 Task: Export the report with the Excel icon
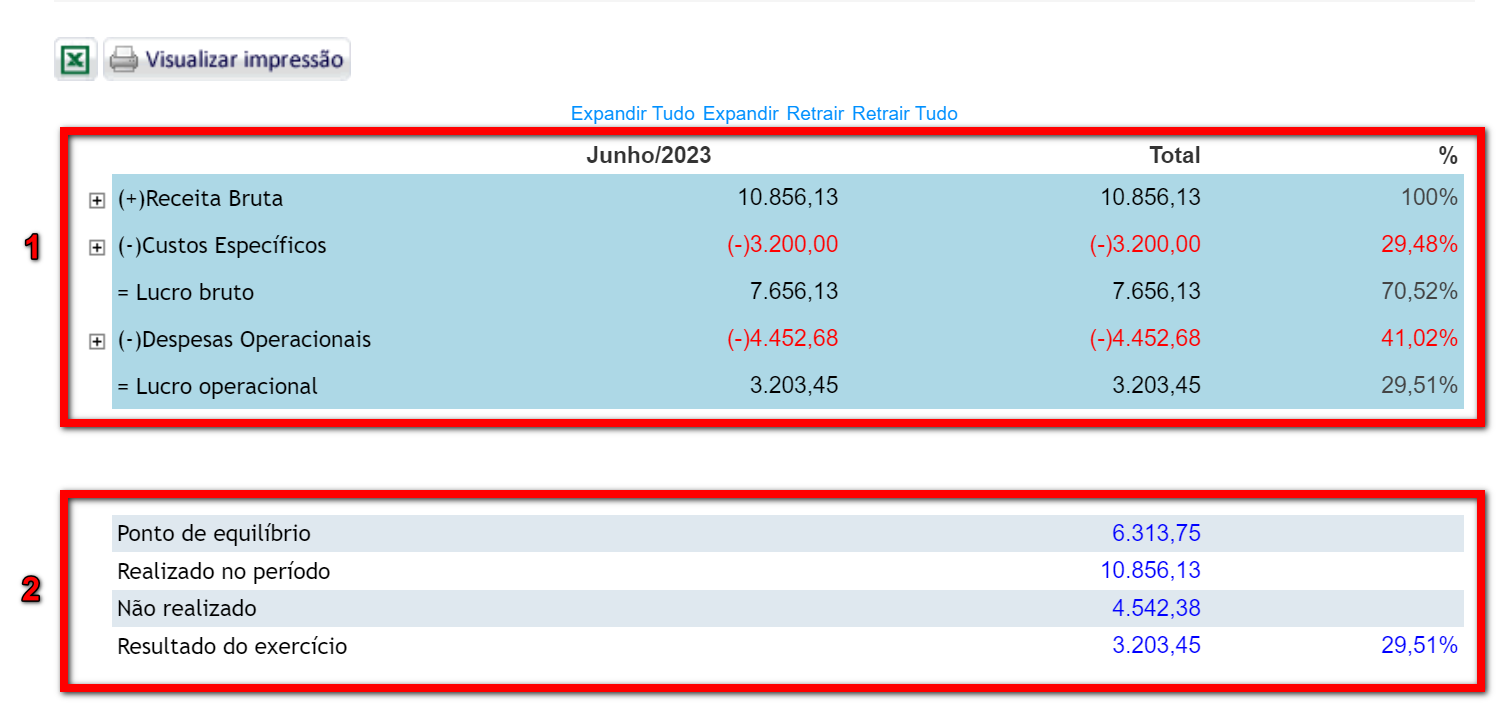tap(75, 60)
